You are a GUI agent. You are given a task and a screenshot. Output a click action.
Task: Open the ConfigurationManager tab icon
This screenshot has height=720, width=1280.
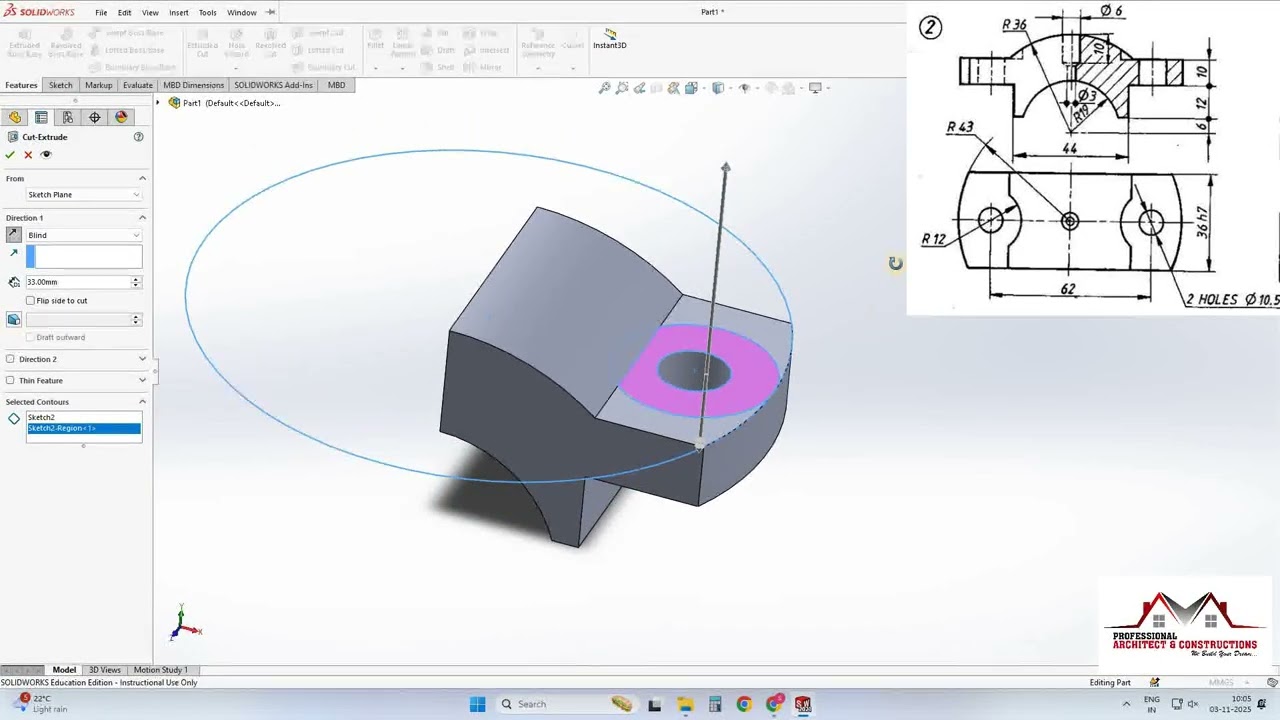68,117
